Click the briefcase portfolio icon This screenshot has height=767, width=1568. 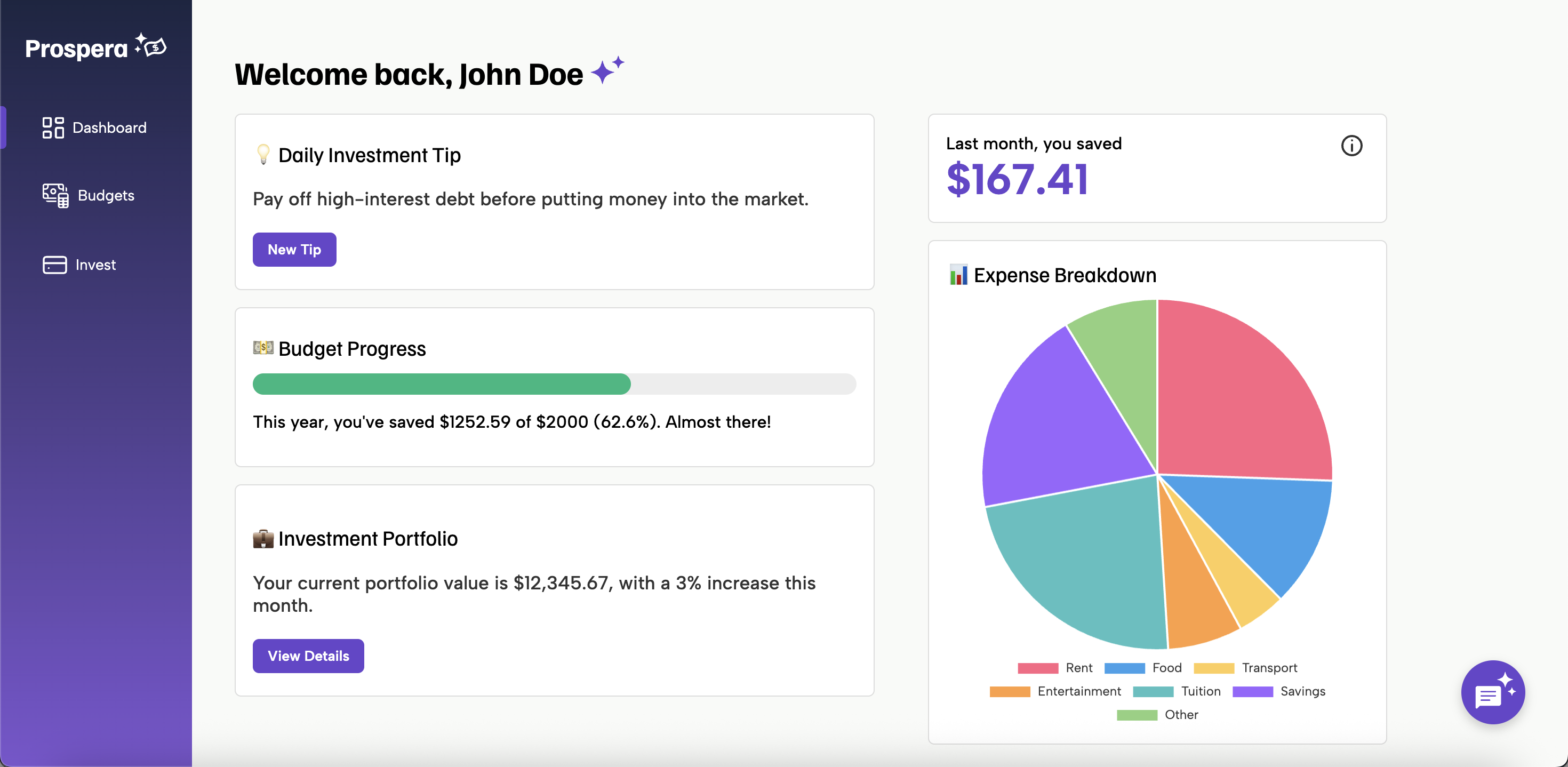click(x=263, y=539)
